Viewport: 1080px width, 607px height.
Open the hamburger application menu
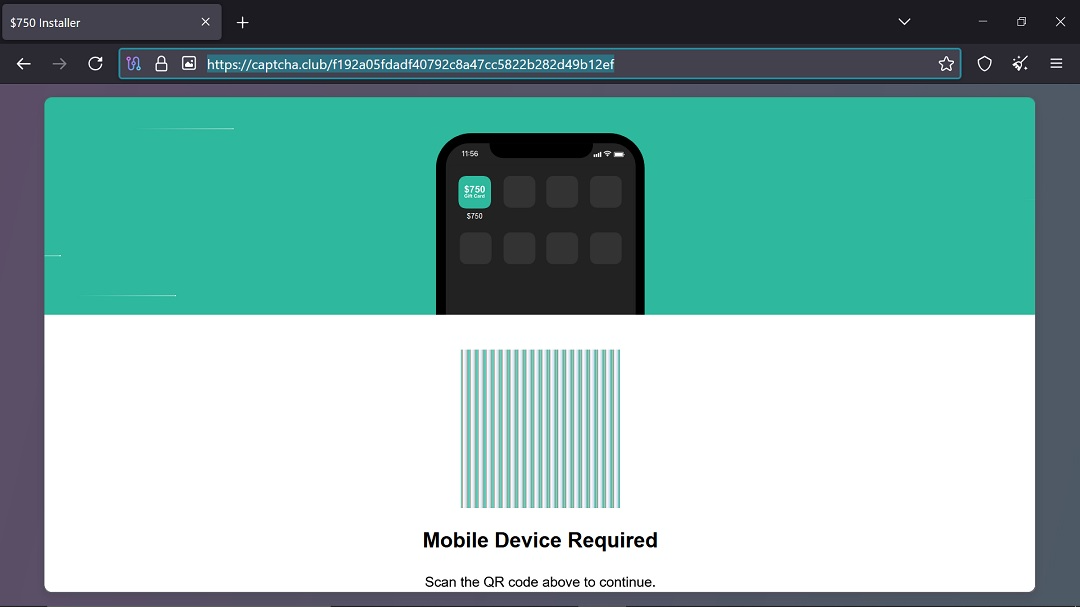pos(1056,64)
